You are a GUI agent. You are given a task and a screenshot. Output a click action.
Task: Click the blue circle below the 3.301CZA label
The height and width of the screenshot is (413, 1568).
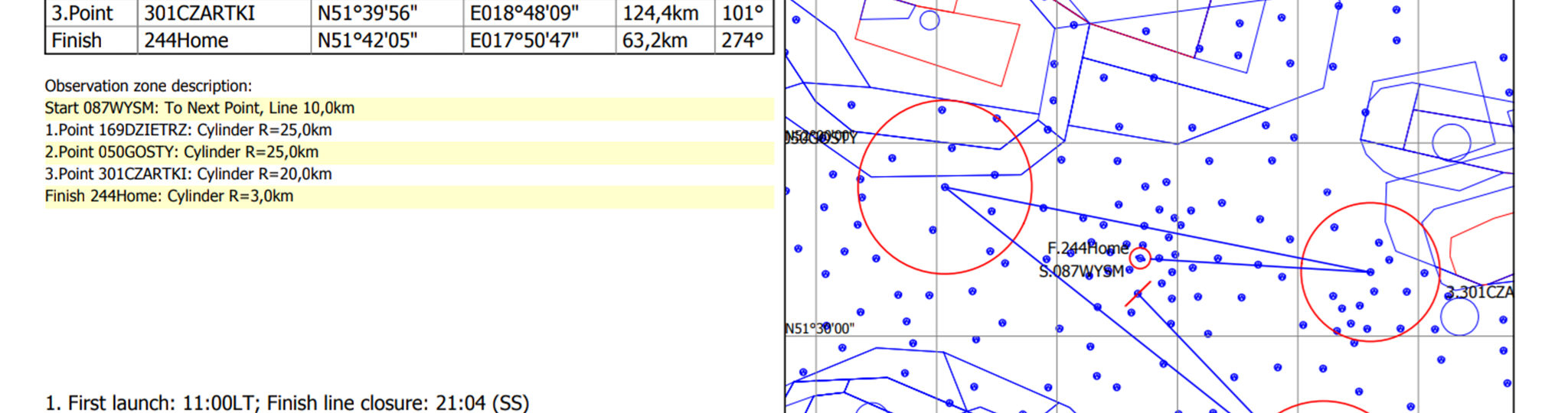click(x=1459, y=317)
